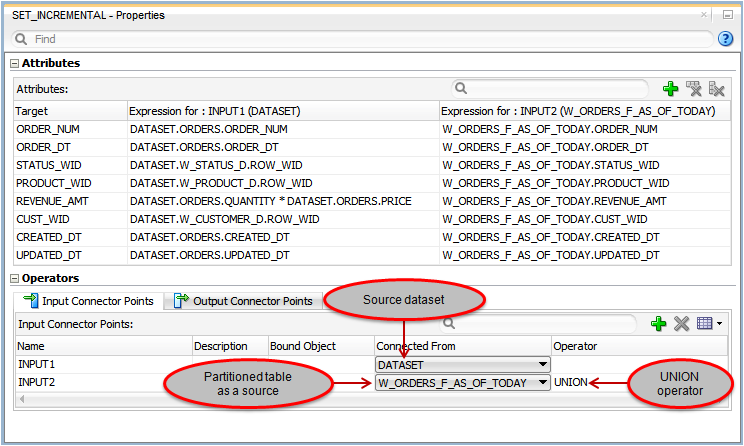Select the STATUS_WID target attribute
Viewport: 744px width, 446px height.
point(49,165)
